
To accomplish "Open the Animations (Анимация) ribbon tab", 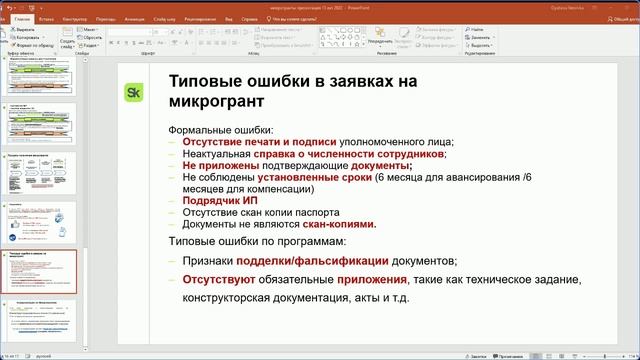I will click(134, 19).
